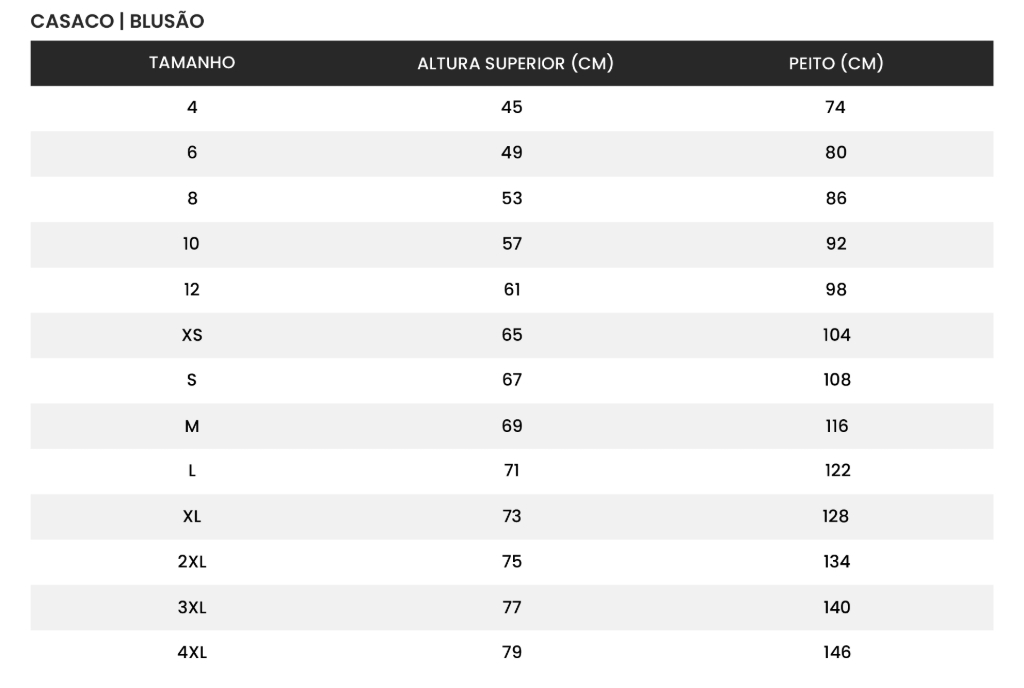Screen dimensions: 1024x688
Task: Click the chest measurement 104
Action: point(836,335)
